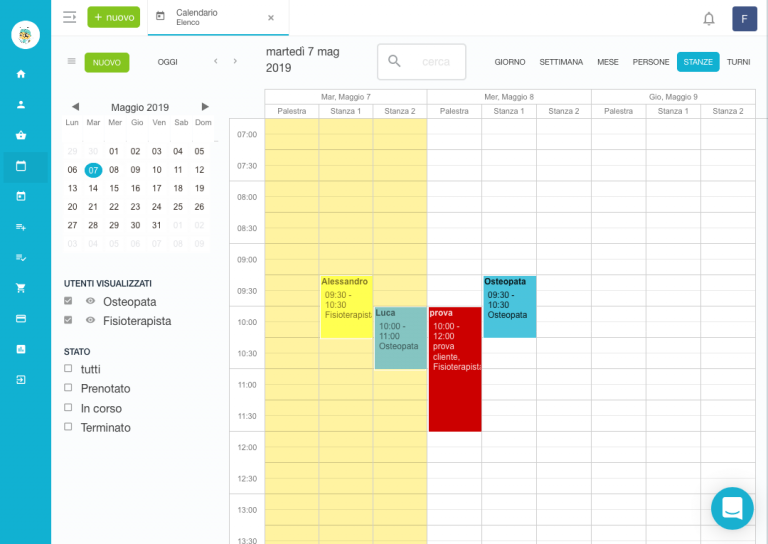Open the person/clients sidebar icon
Screen dimensions: 768x544
[21, 104]
